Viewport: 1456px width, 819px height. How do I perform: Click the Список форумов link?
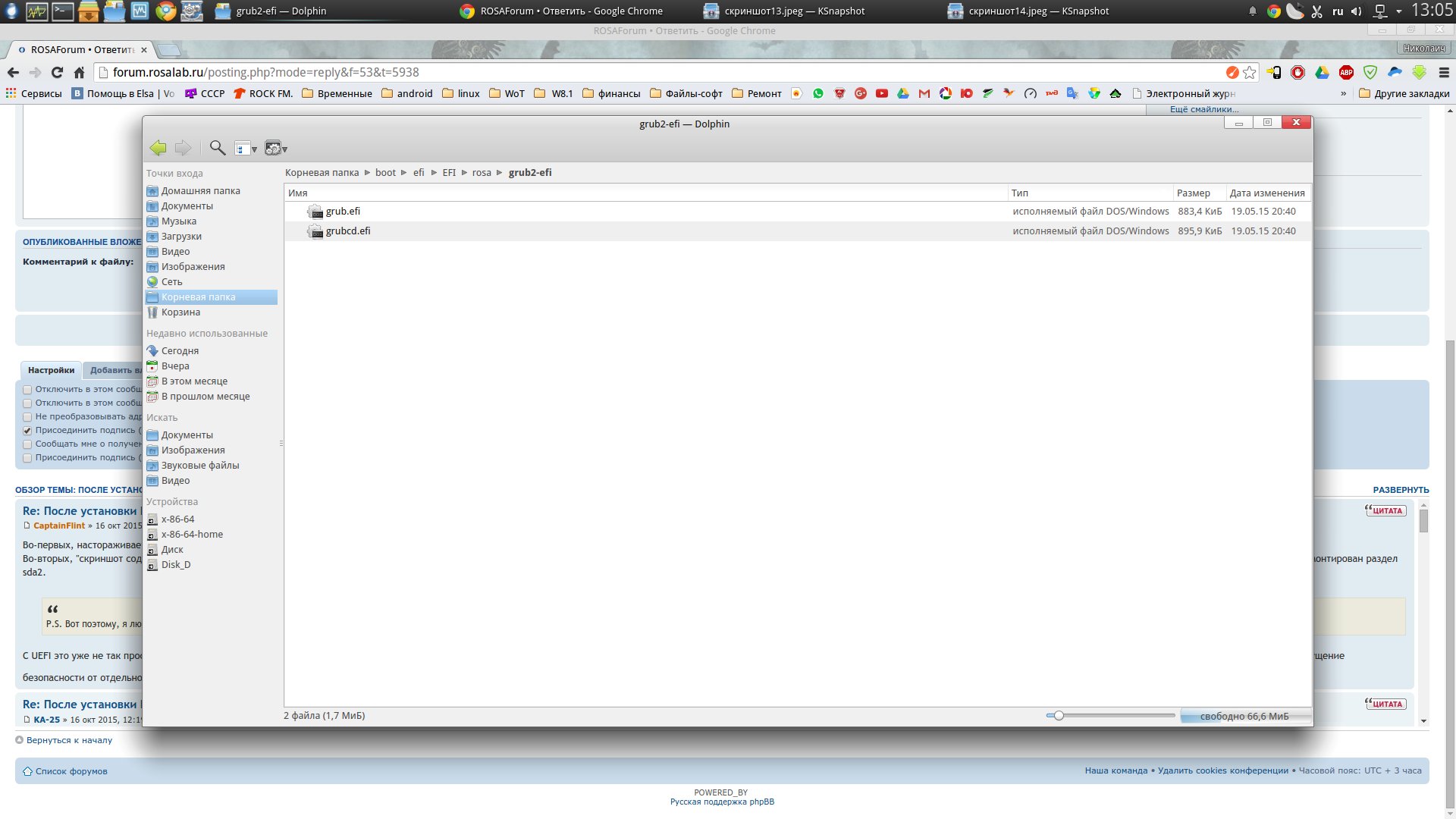tap(71, 771)
